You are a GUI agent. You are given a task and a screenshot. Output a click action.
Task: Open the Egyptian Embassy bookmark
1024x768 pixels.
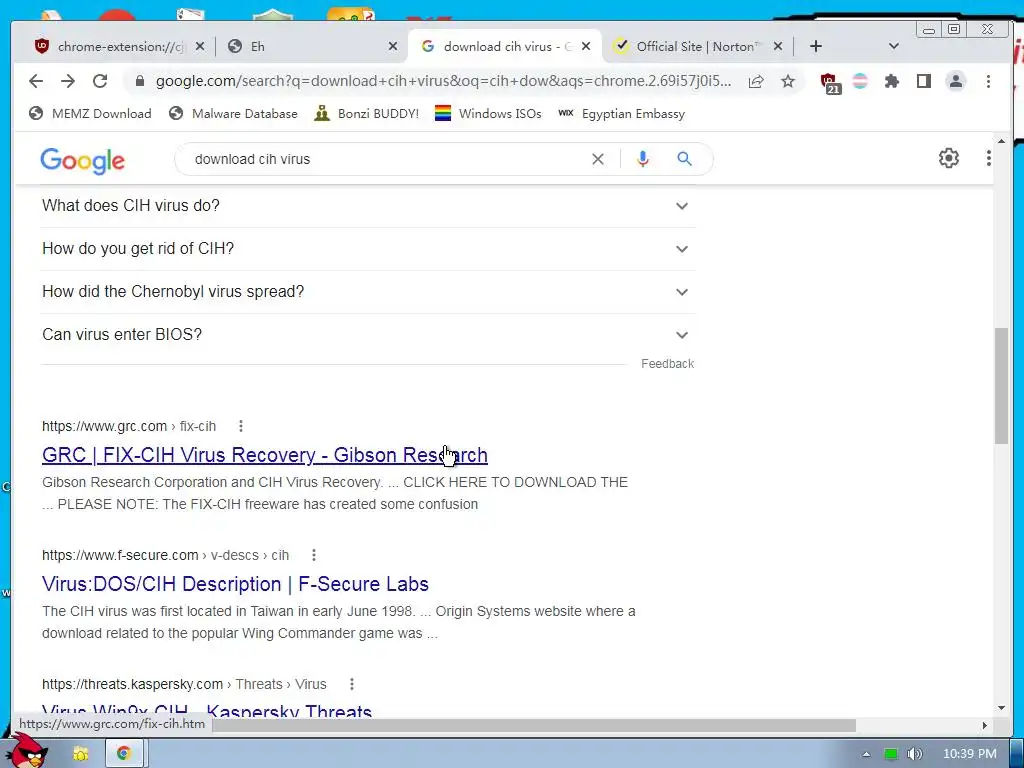(x=622, y=114)
